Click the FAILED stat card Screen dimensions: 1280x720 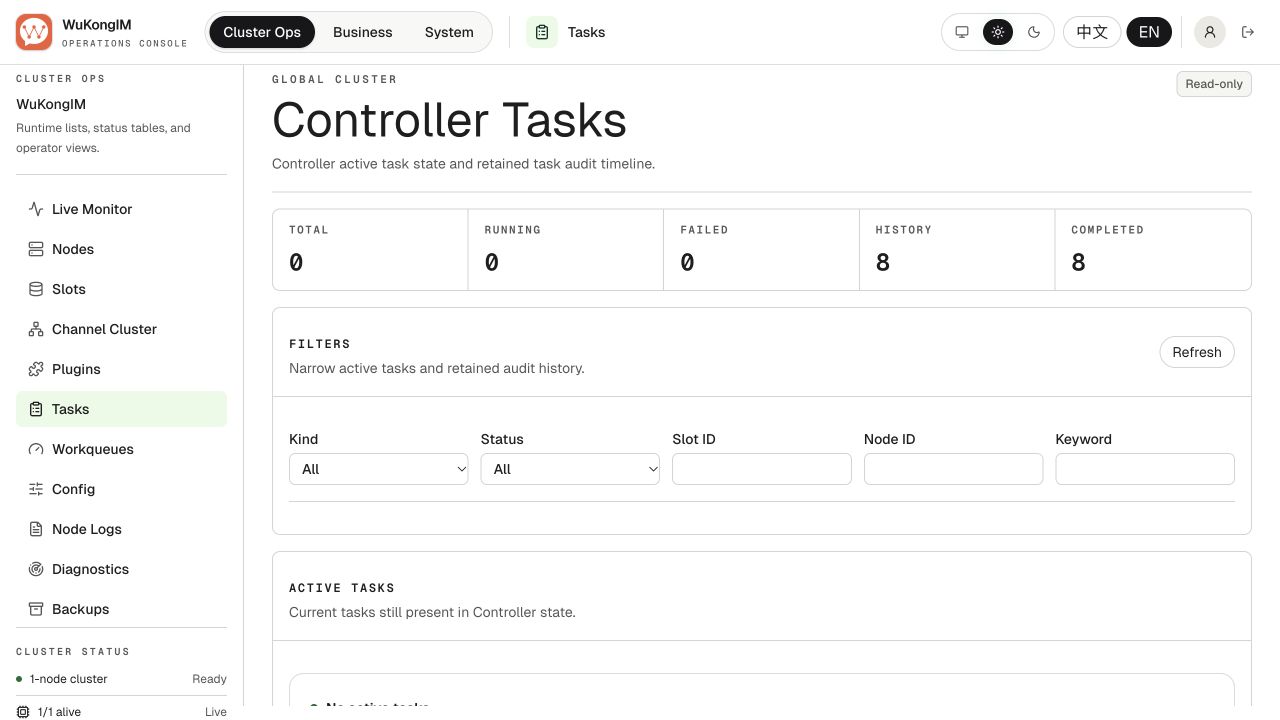click(761, 249)
